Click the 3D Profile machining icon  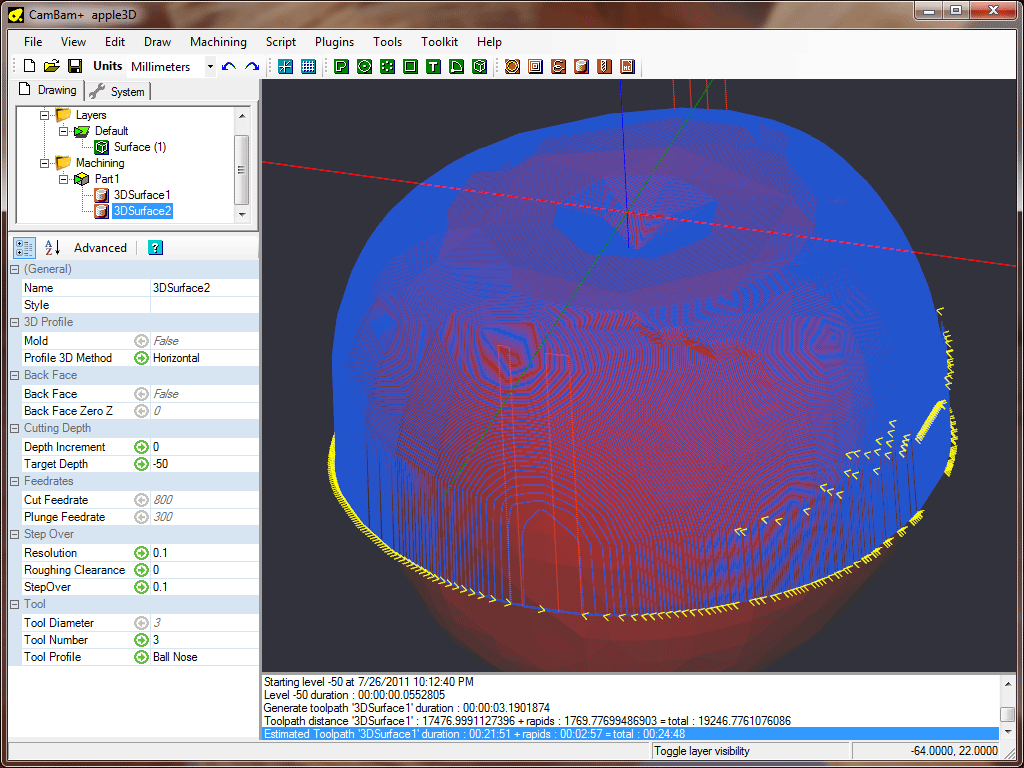point(581,66)
